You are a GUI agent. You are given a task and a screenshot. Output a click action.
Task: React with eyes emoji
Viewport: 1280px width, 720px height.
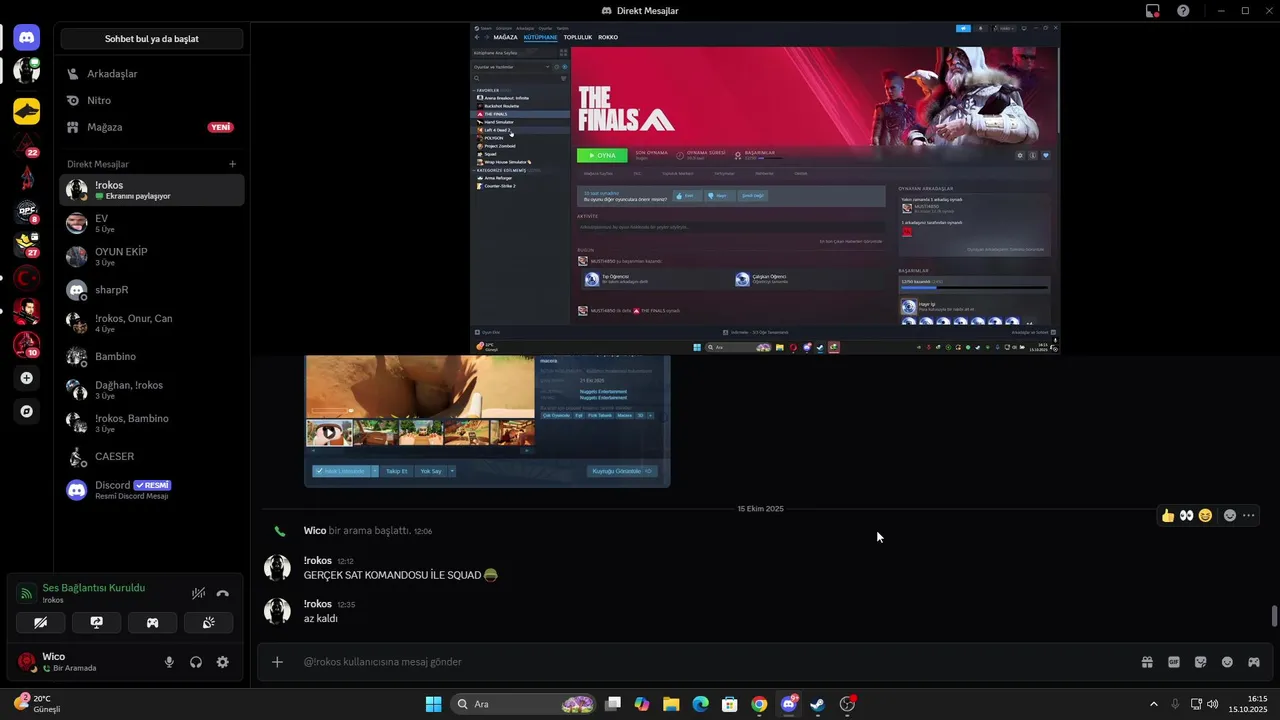point(1186,516)
